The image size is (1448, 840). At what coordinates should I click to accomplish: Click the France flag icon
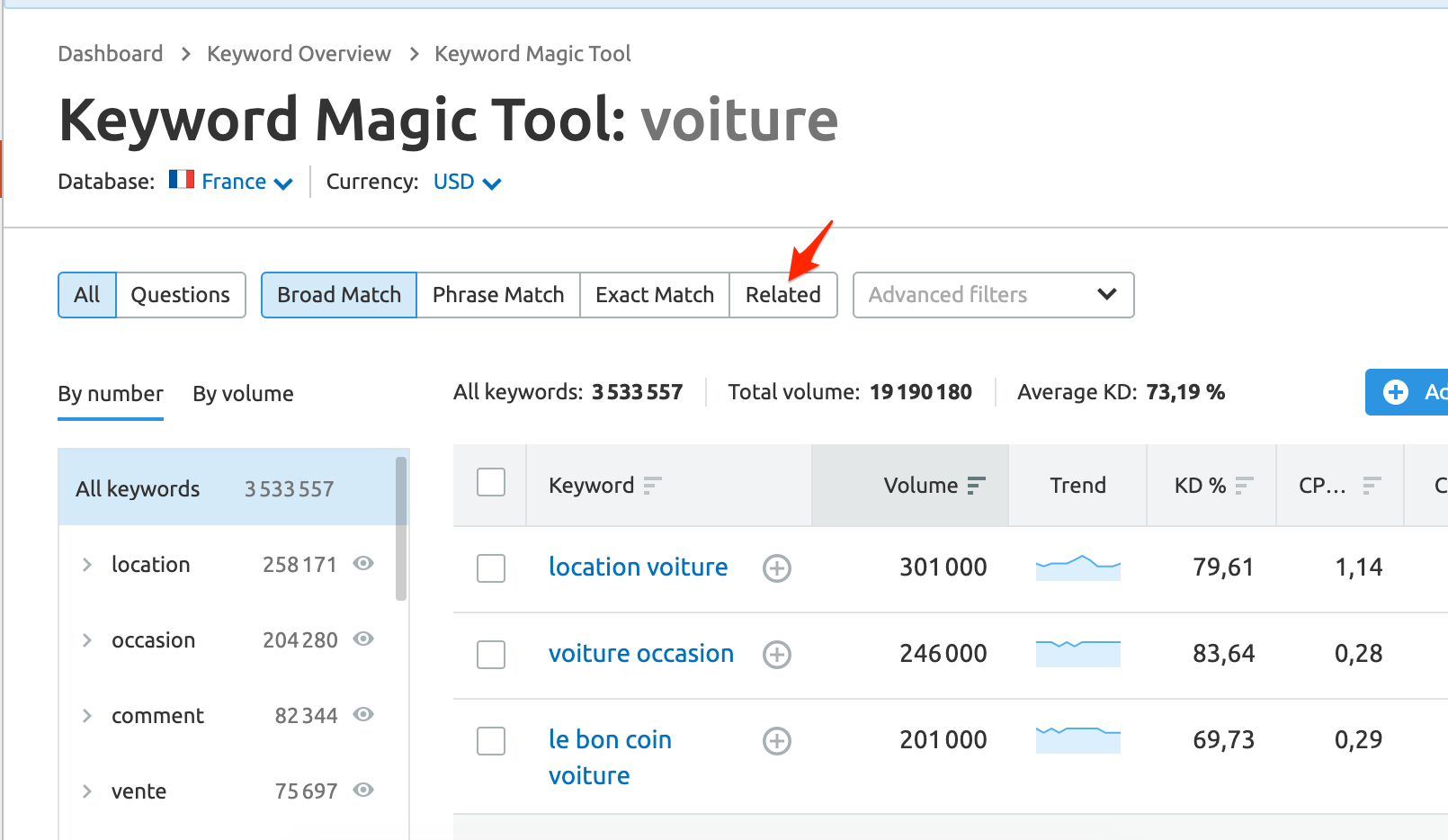click(182, 180)
